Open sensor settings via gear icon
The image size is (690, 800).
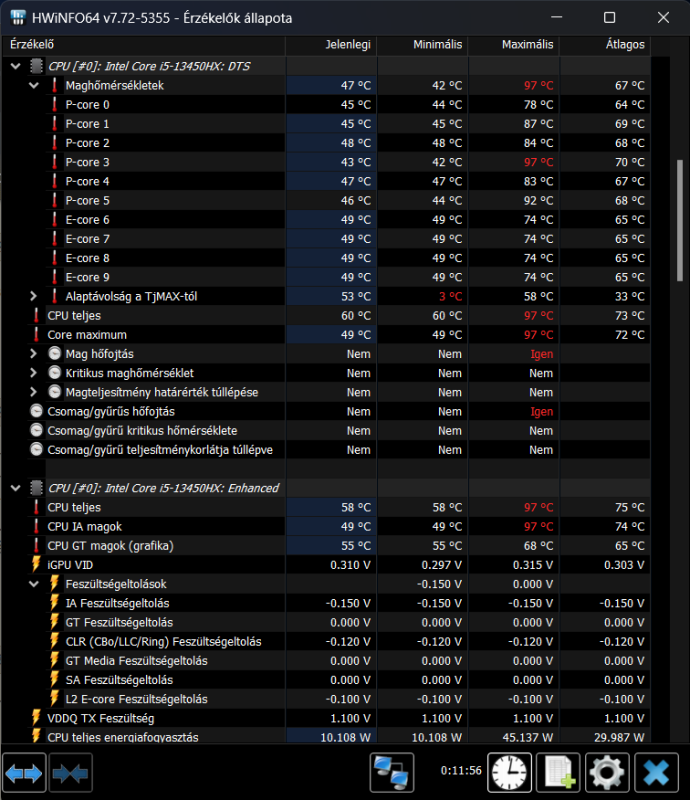pos(607,773)
